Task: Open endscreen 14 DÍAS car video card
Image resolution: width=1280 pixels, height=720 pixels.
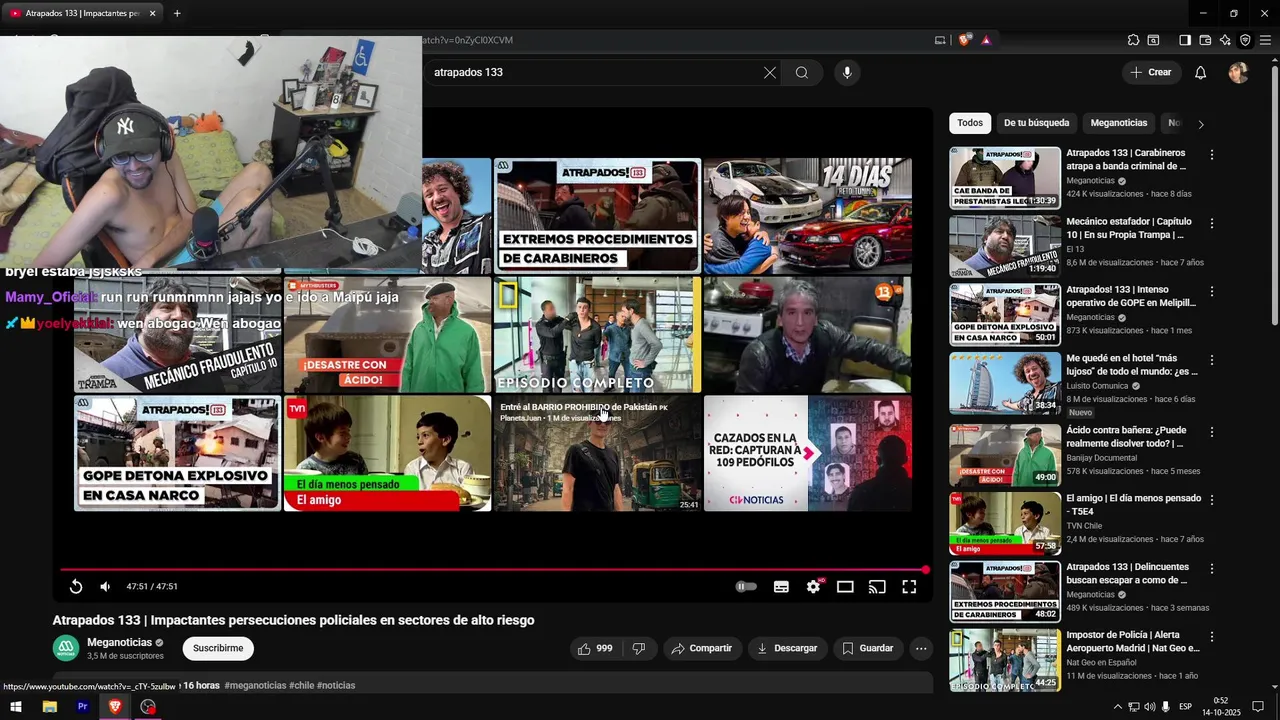Action: pos(808,215)
